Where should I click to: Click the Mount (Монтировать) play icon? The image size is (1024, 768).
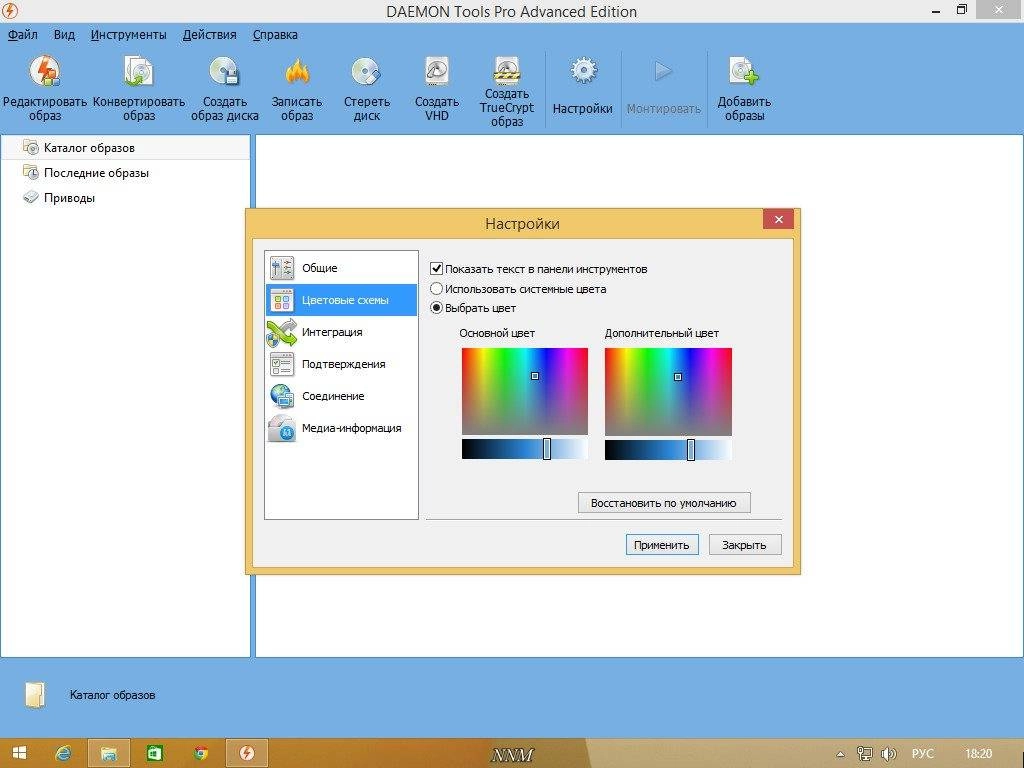coord(663,71)
